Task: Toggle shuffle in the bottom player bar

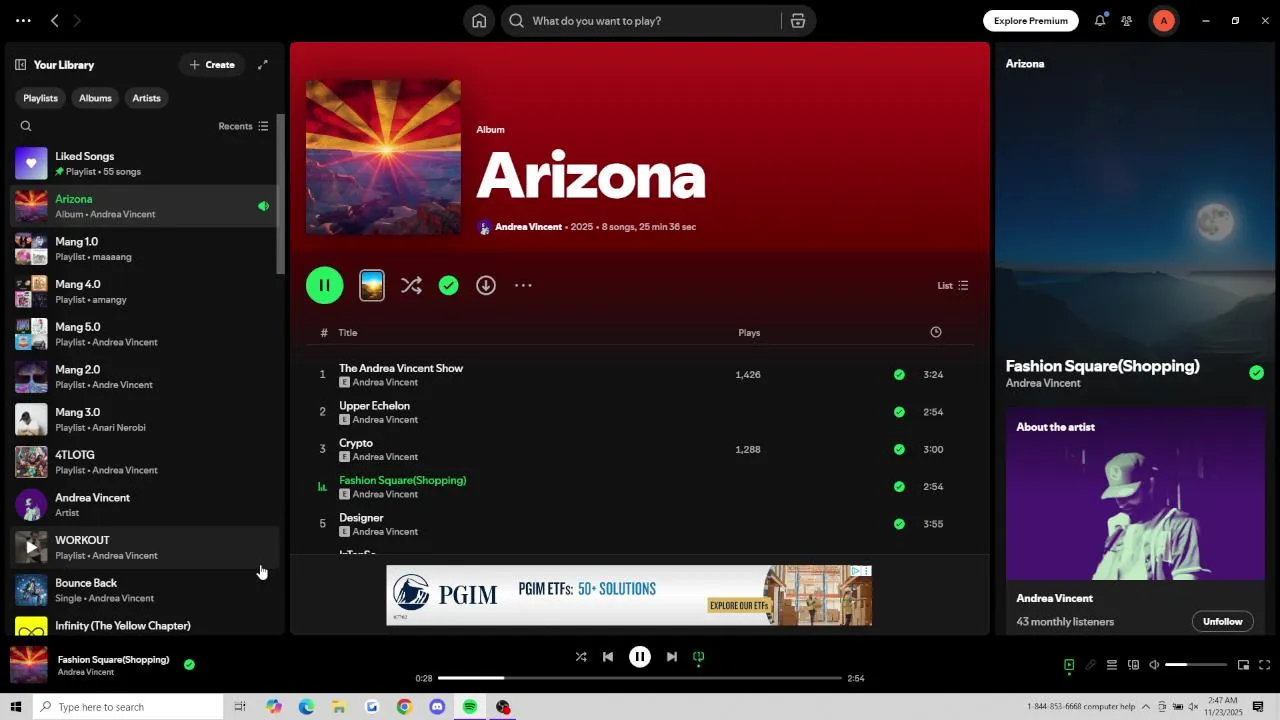Action: [x=581, y=657]
